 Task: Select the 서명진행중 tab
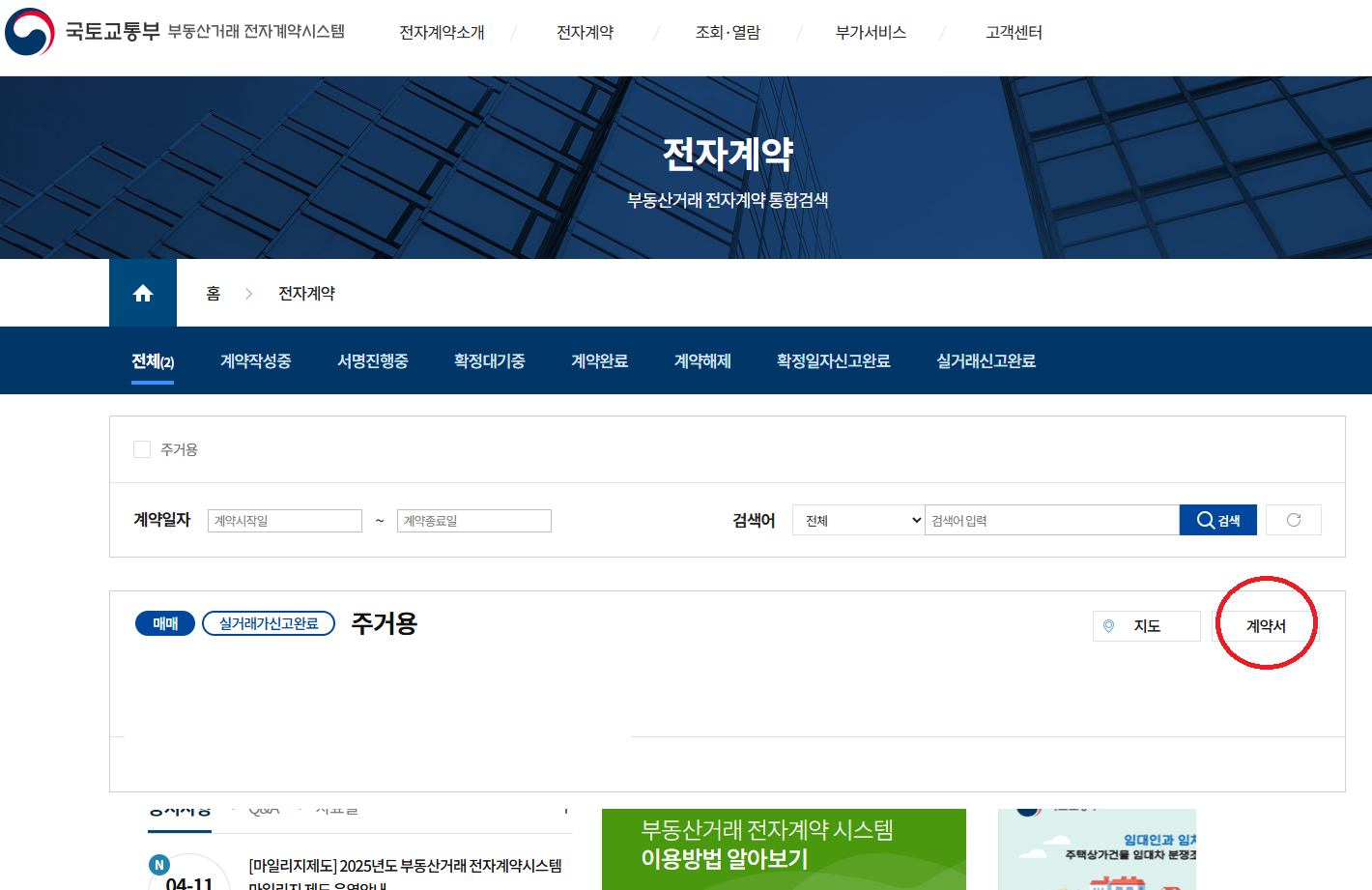tap(373, 361)
